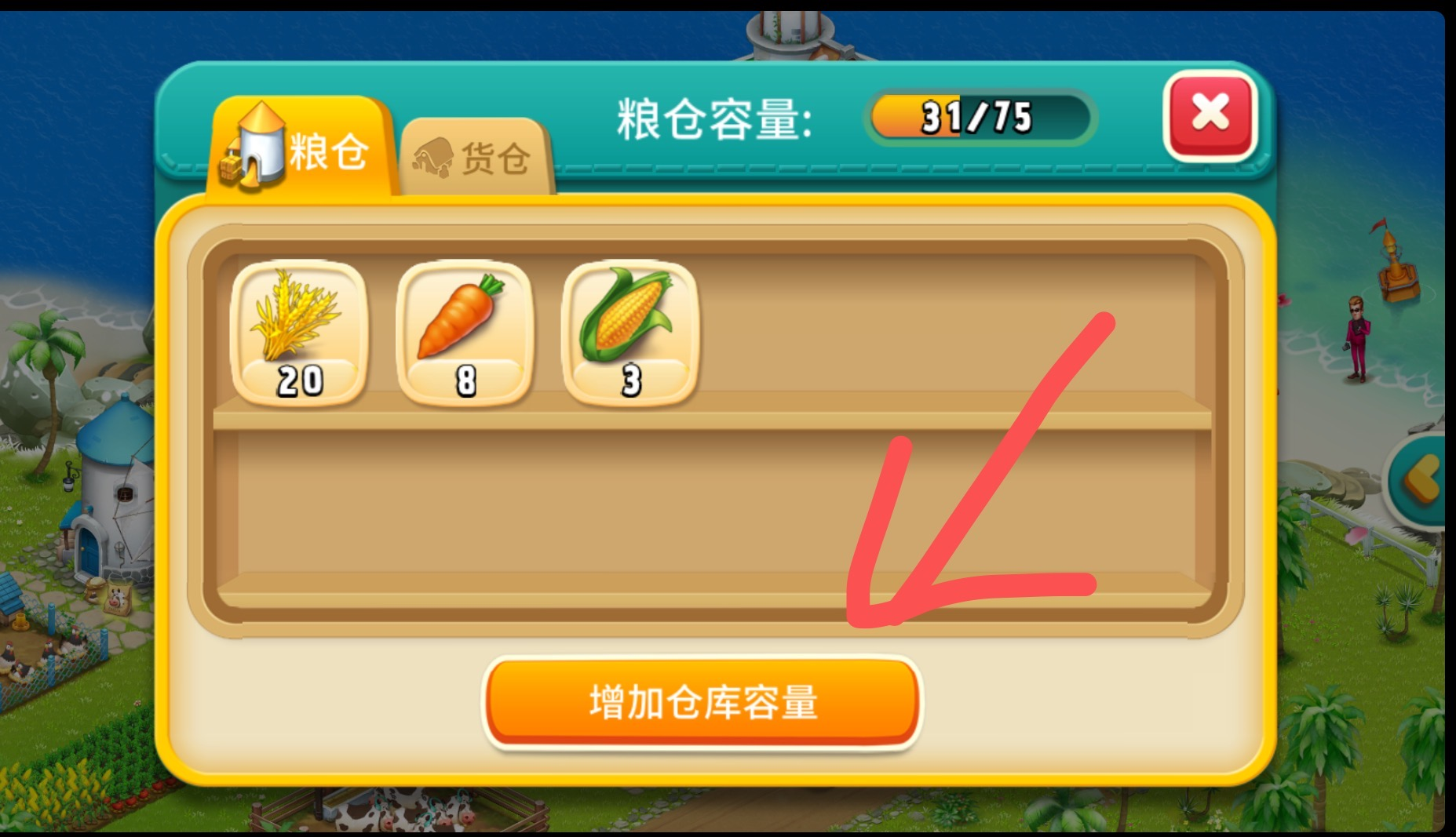Screen dimensions: 1456x837
Task: Click the 31/75 capacity progress bar
Action: (x=979, y=117)
